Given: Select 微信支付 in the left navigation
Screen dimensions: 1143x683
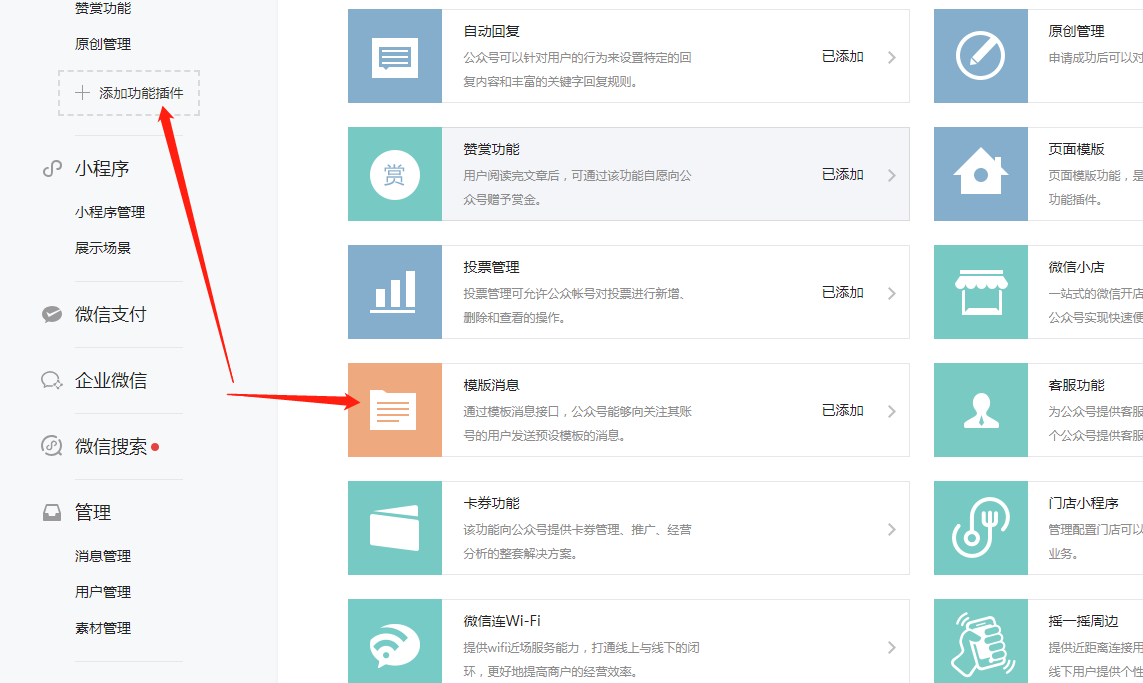Looking at the screenshot, I should click(110, 314).
